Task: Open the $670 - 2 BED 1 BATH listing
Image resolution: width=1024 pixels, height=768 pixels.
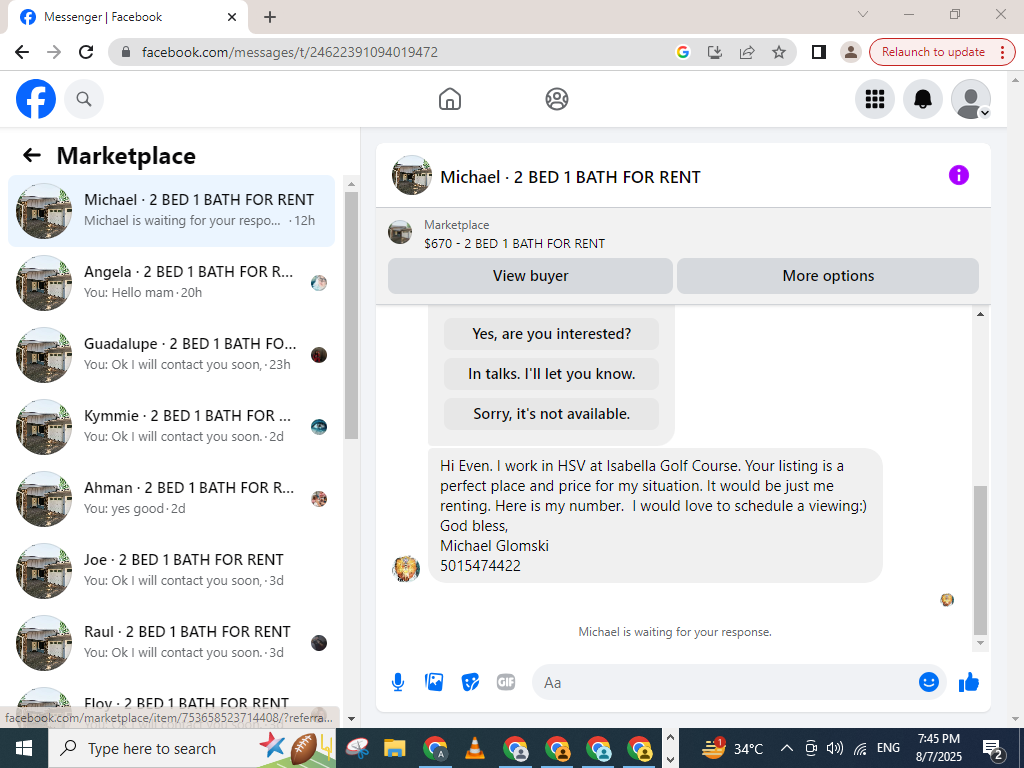Action: pos(514,244)
